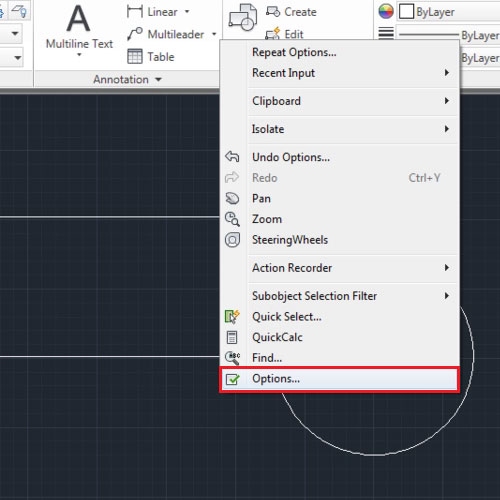Expand the Annotation panel title arrow

tap(158, 79)
